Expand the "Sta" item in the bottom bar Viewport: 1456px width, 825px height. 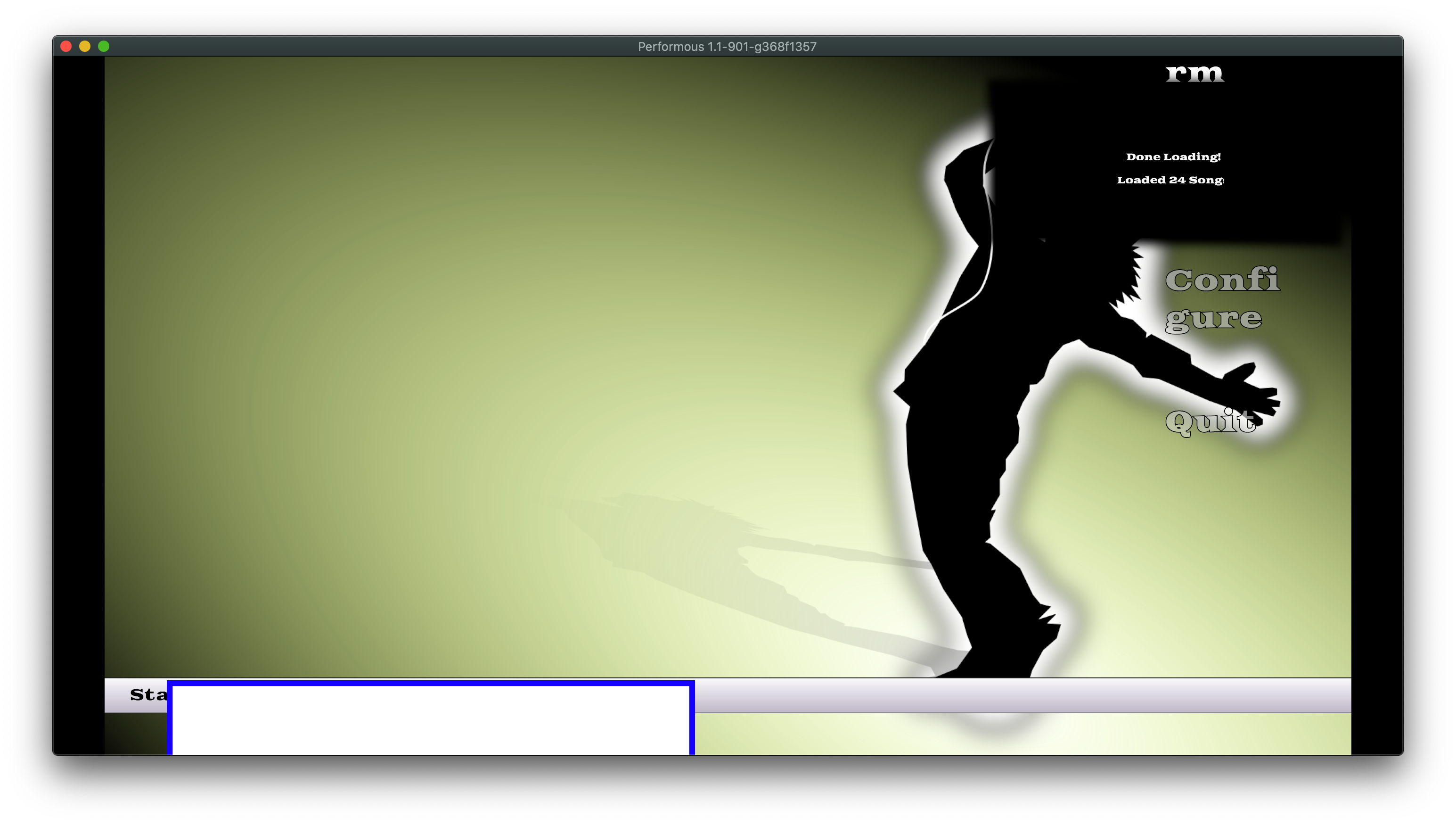click(146, 694)
